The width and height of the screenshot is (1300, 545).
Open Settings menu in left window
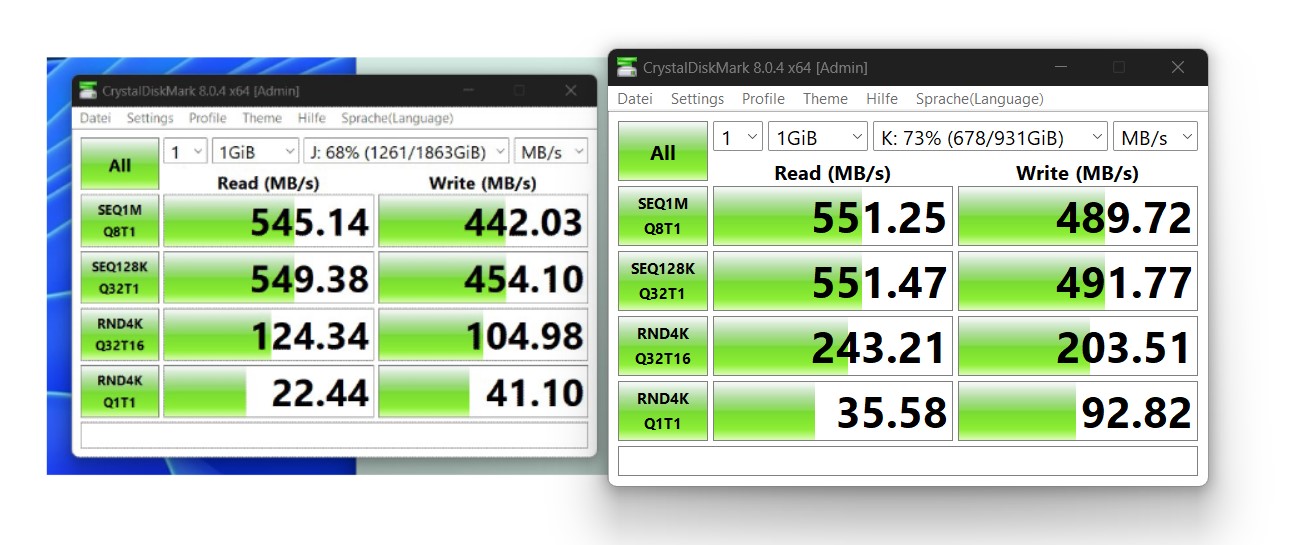(150, 118)
